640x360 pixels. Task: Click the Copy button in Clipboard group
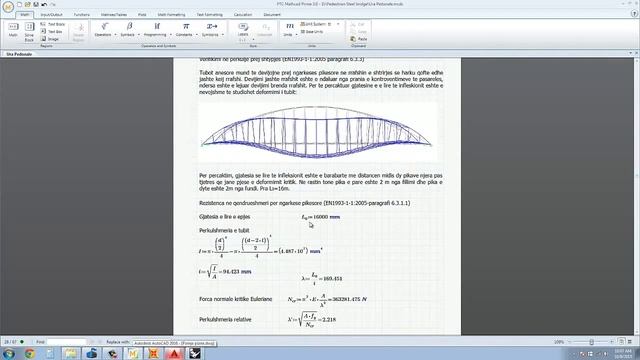pos(359,31)
